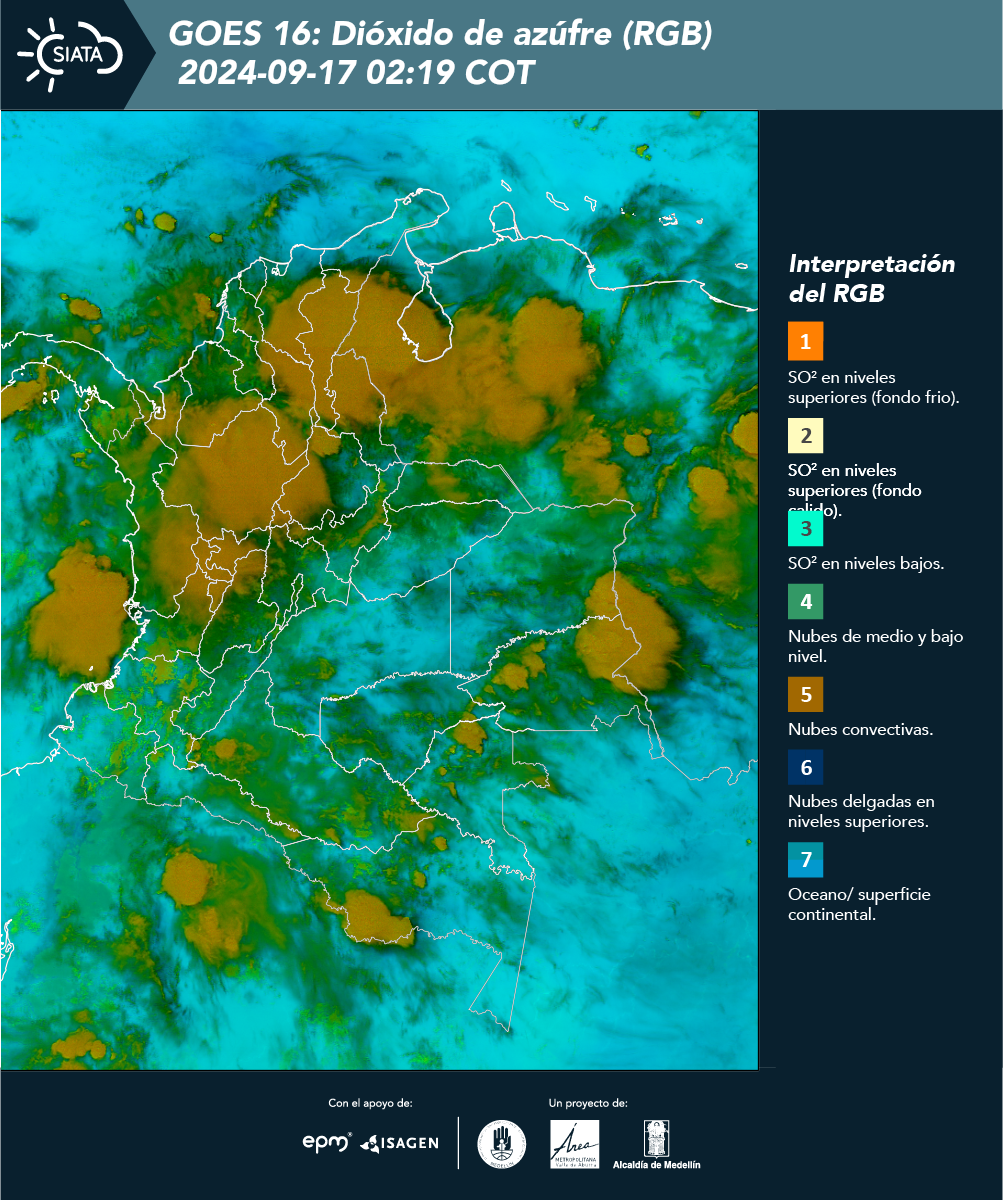Click the epm logo in the footer
The width and height of the screenshot is (1003, 1200).
(x=328, y=1142)
